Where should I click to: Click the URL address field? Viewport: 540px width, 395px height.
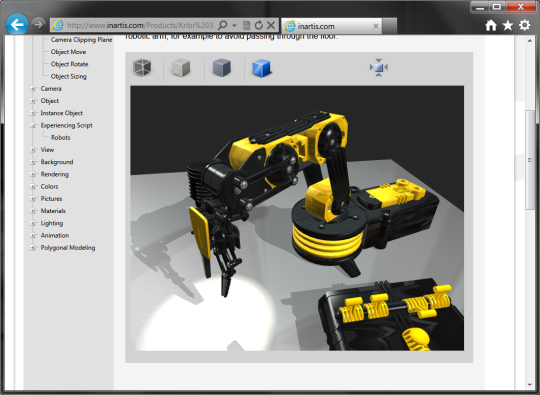tap(140, 25)
